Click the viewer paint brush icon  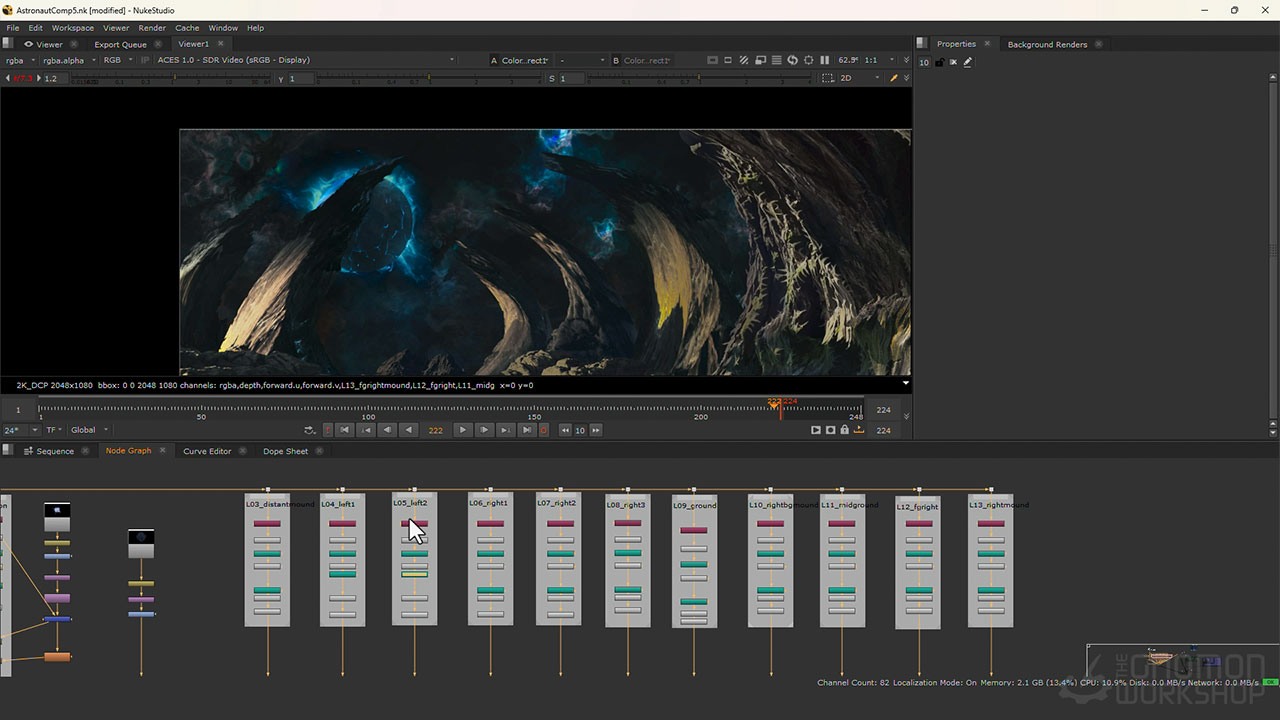(894, 78)
